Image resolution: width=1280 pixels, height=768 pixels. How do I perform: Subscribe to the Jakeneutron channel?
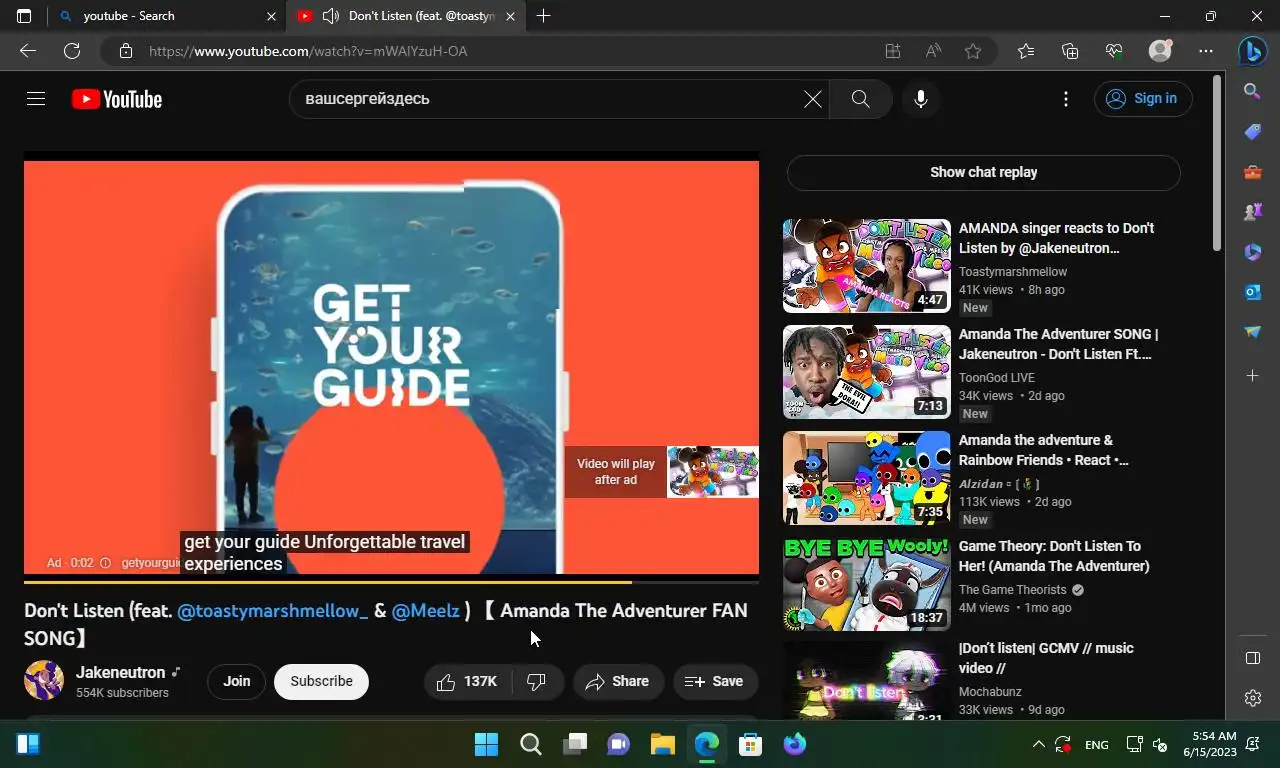[321, 681]
